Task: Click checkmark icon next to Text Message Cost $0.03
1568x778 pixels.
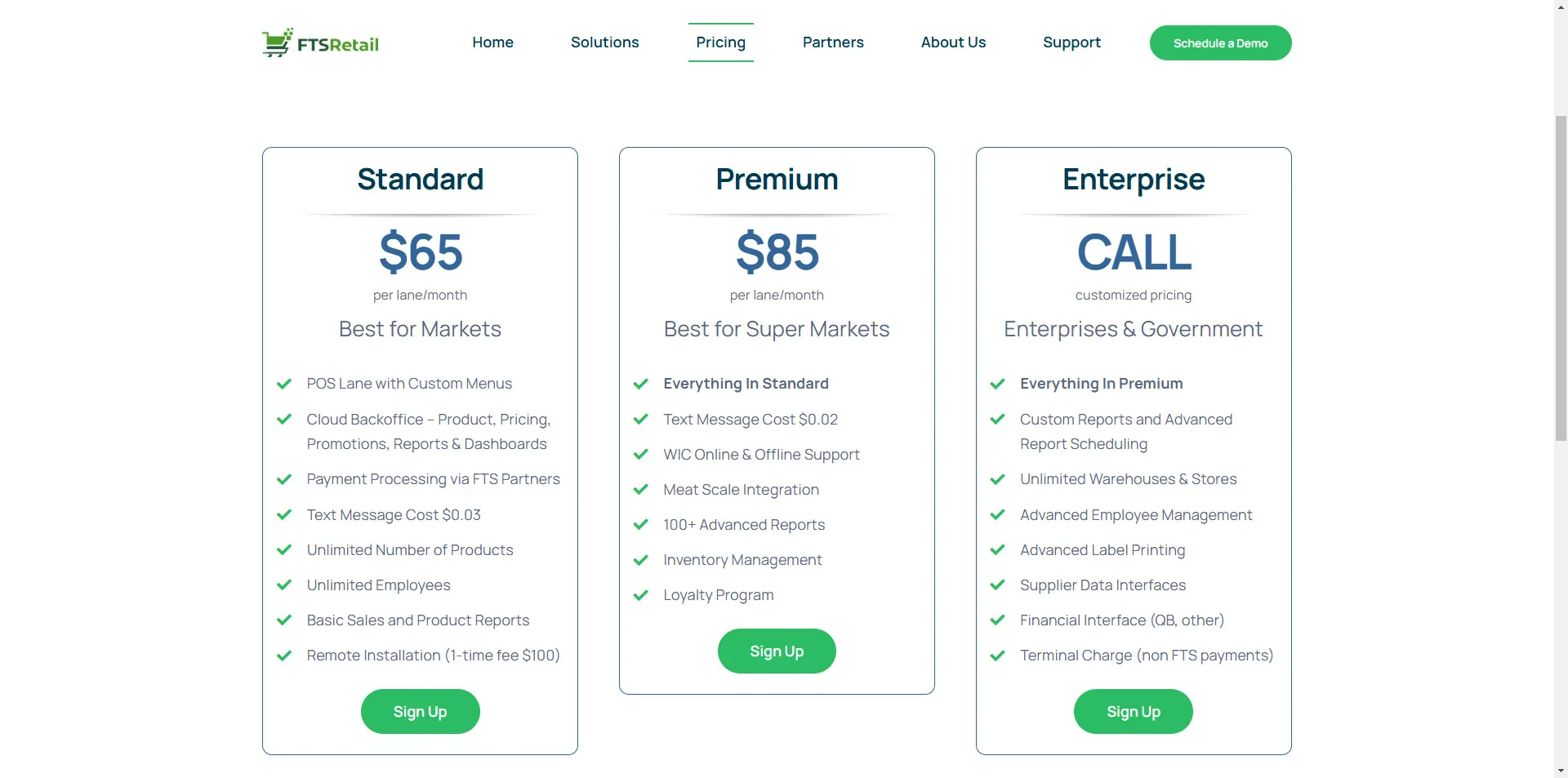Action: (284, 515)
